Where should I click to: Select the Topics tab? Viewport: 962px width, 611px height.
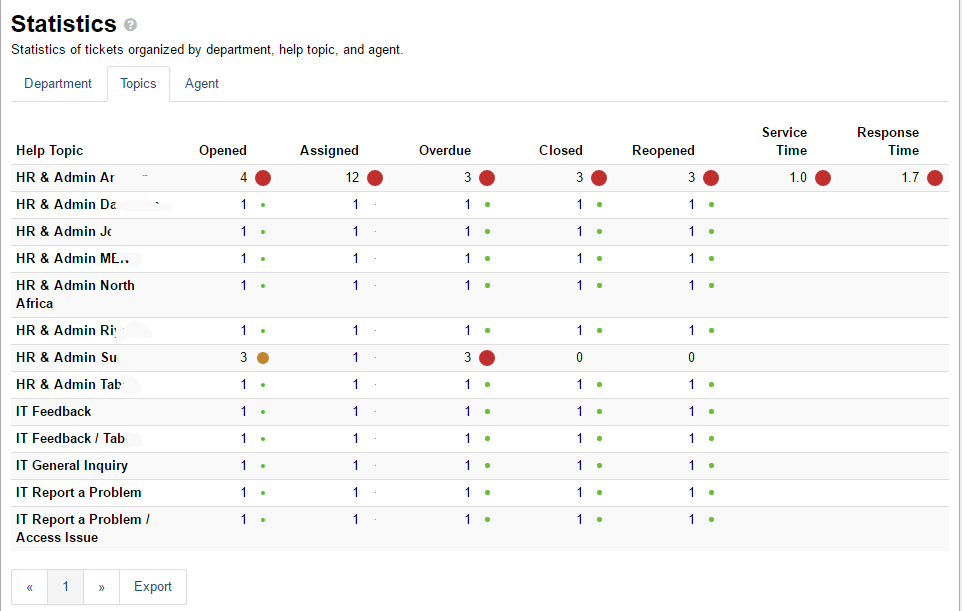coord(138,83)
